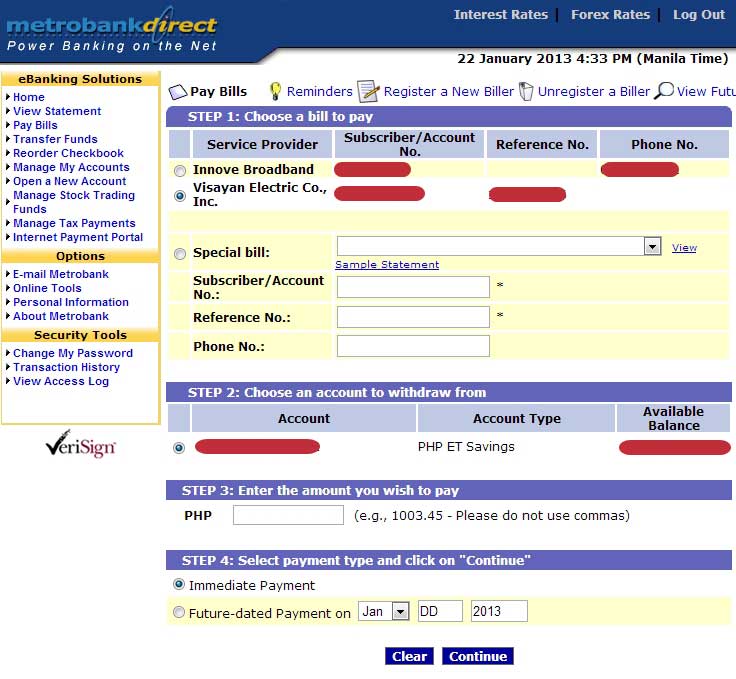This screenshot has width=736, height=679.
Task: Open Forex Rates in the header
Action: tap(610, 15)
